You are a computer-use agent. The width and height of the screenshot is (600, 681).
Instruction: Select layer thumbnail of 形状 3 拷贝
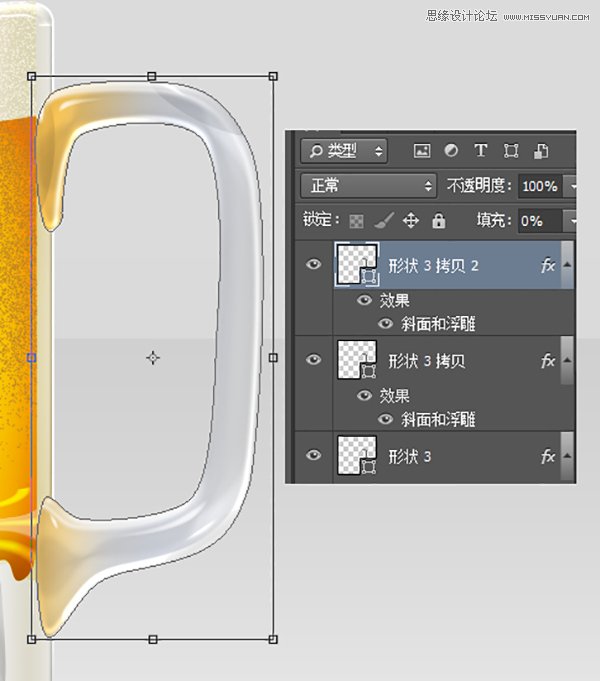pos(357,360)
